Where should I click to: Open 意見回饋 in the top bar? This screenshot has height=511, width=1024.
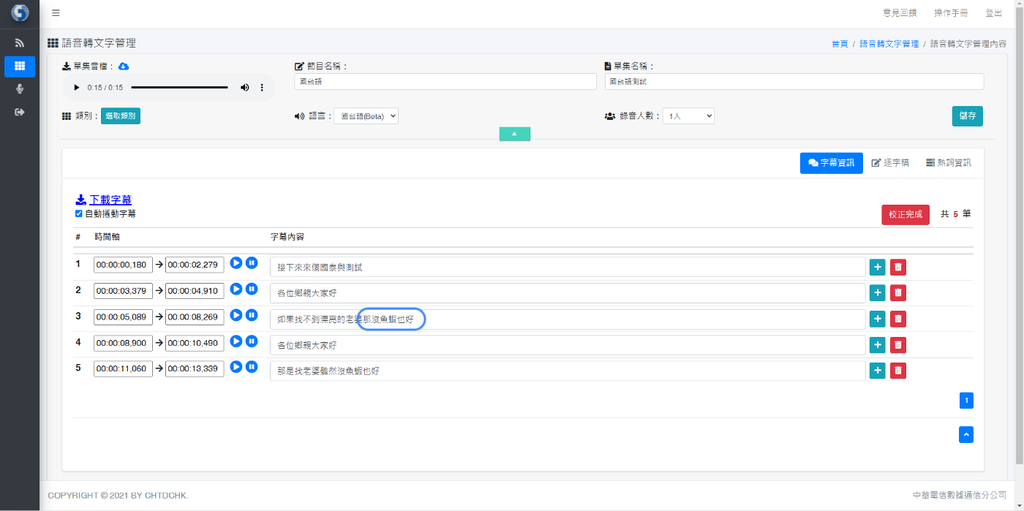coord(899,13)
